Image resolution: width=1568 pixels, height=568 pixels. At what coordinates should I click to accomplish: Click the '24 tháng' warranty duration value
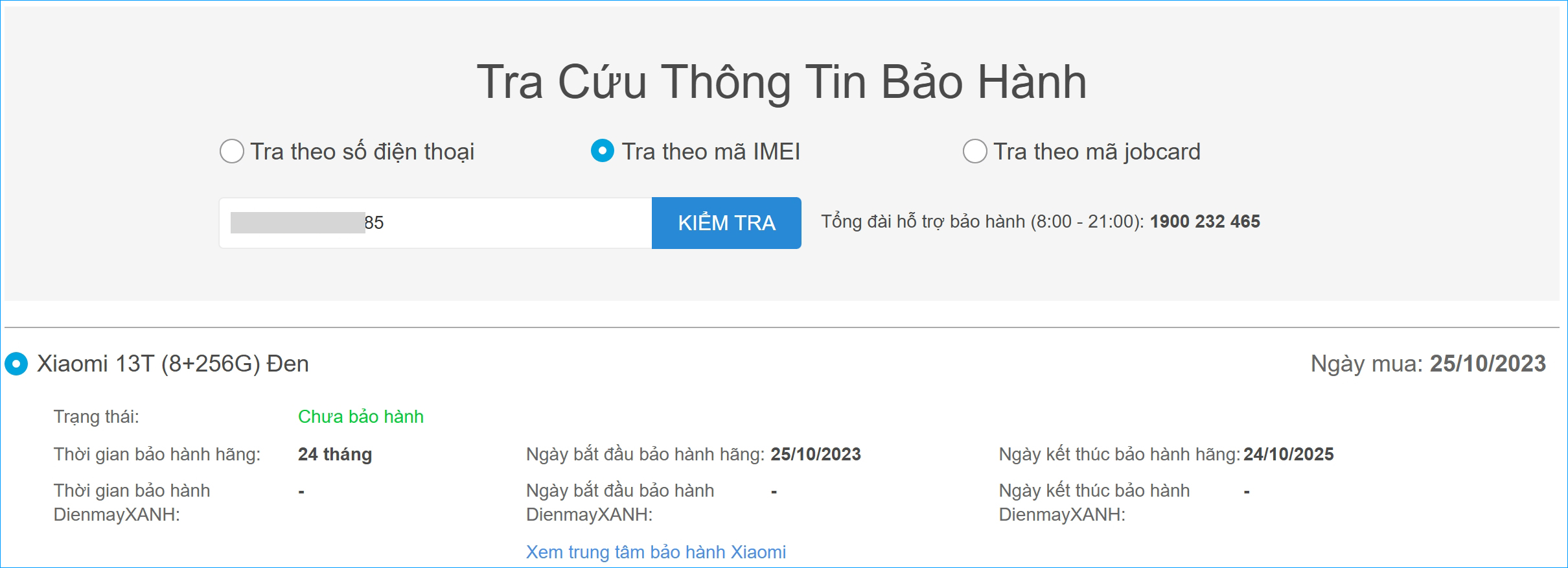pos(335,454)
